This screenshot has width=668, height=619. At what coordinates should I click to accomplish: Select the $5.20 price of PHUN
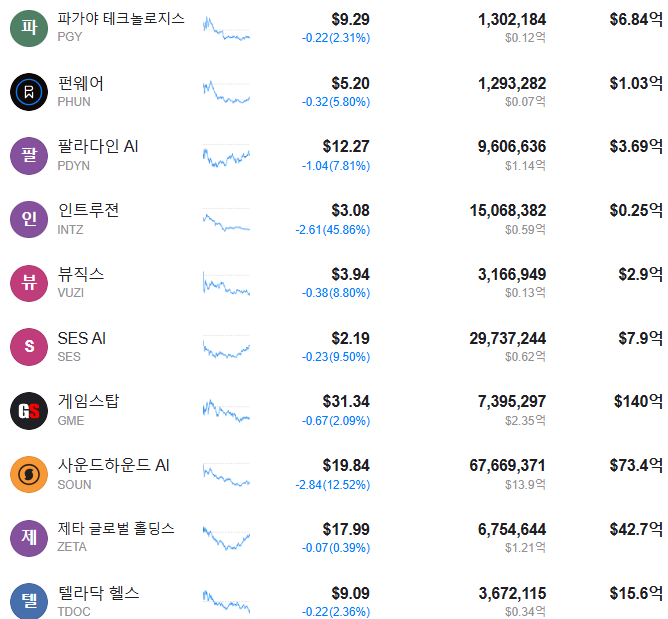tap(351, 83)
